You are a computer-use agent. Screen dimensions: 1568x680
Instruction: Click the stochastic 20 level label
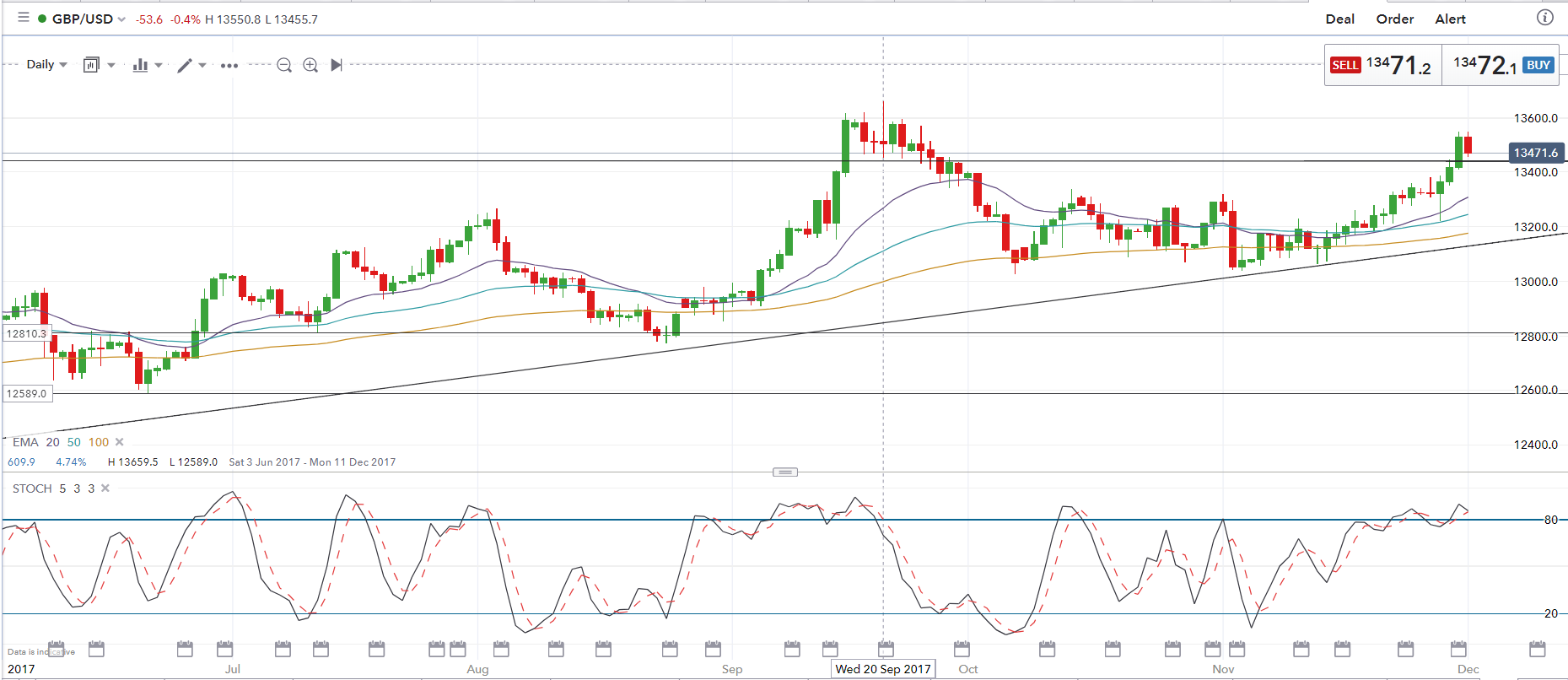click(x=1551, y=613)
